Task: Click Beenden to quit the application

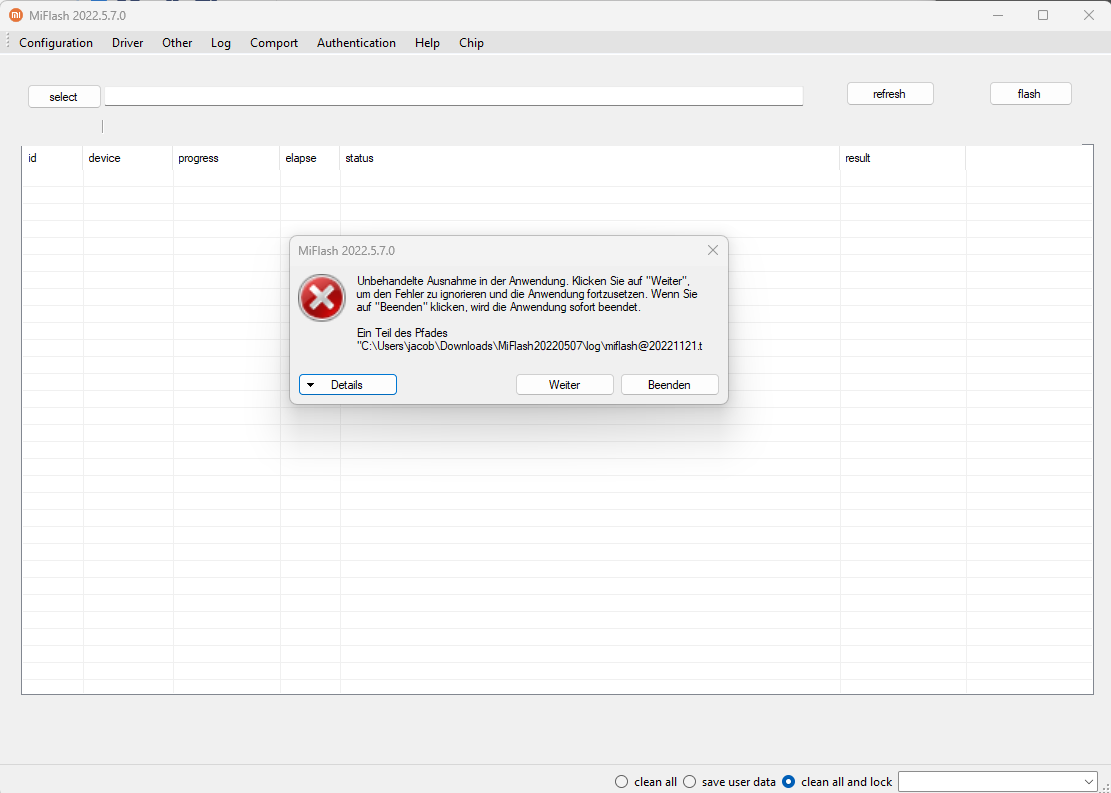Action: coord(669,385)
